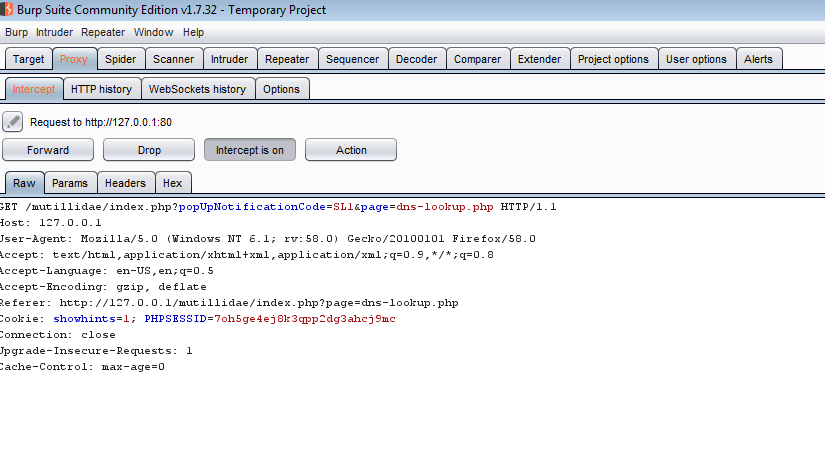Image resolution: width=825 pixels, height=454 pixels.
Task: Click the 'Request to http://127.0.0.1:80' label
Action: tap(101, 122)
